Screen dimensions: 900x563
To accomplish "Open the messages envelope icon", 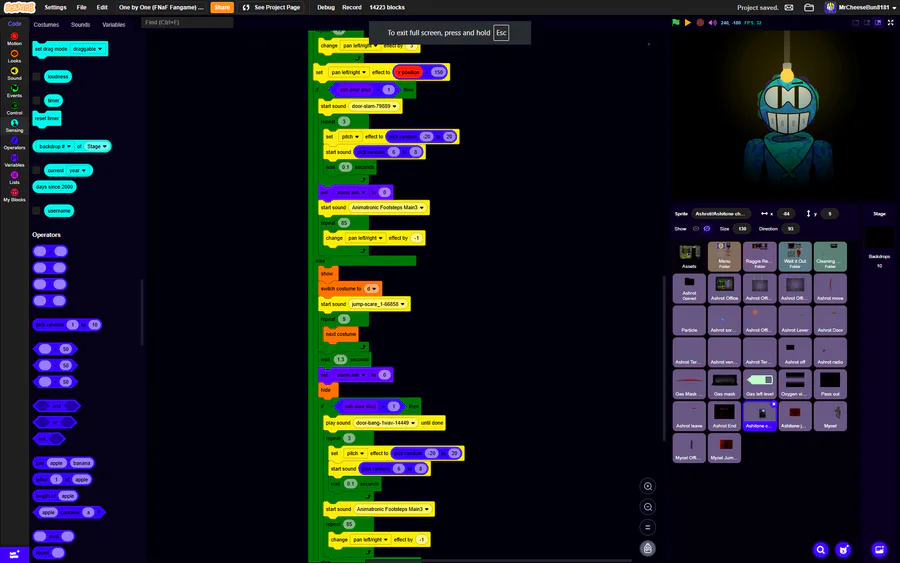I will [x=789, y=7].
